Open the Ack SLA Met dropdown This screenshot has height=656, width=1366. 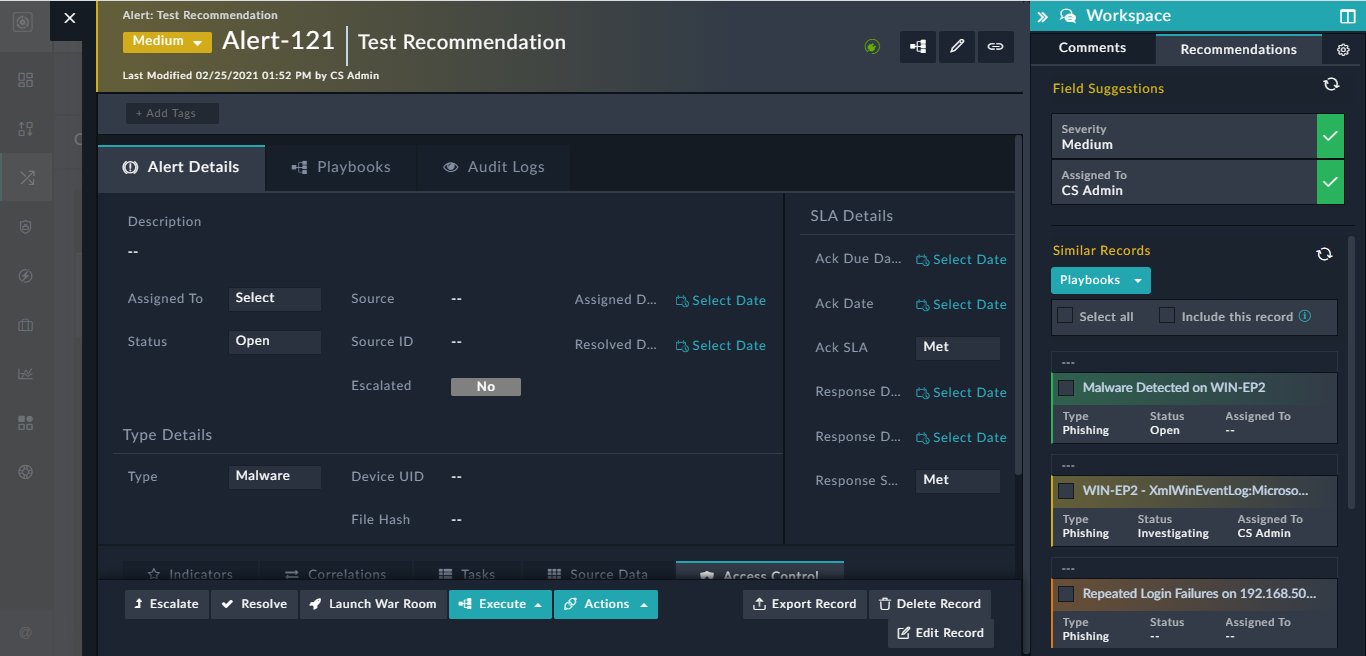point(958,347)
